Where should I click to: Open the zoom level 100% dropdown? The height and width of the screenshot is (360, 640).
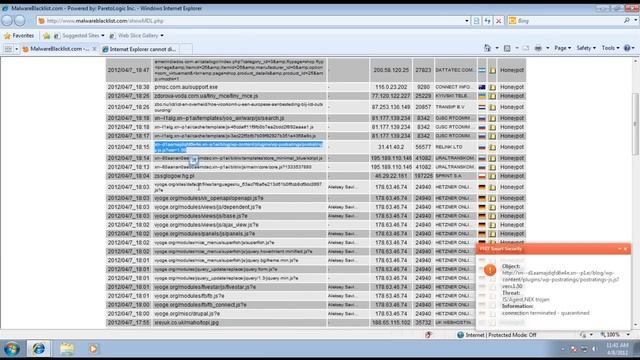[x=628, y=335]
